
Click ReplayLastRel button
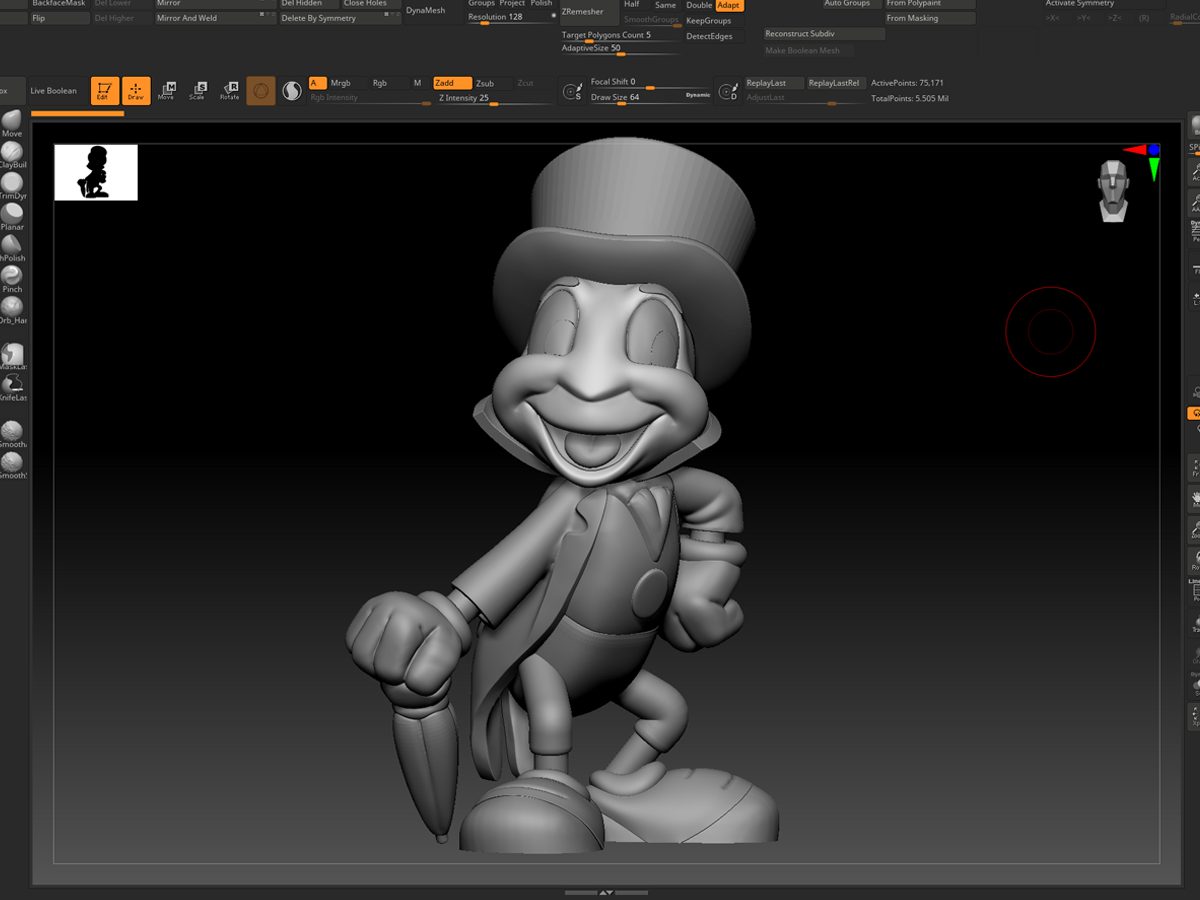pyautogui.click(x=836, y=83)
